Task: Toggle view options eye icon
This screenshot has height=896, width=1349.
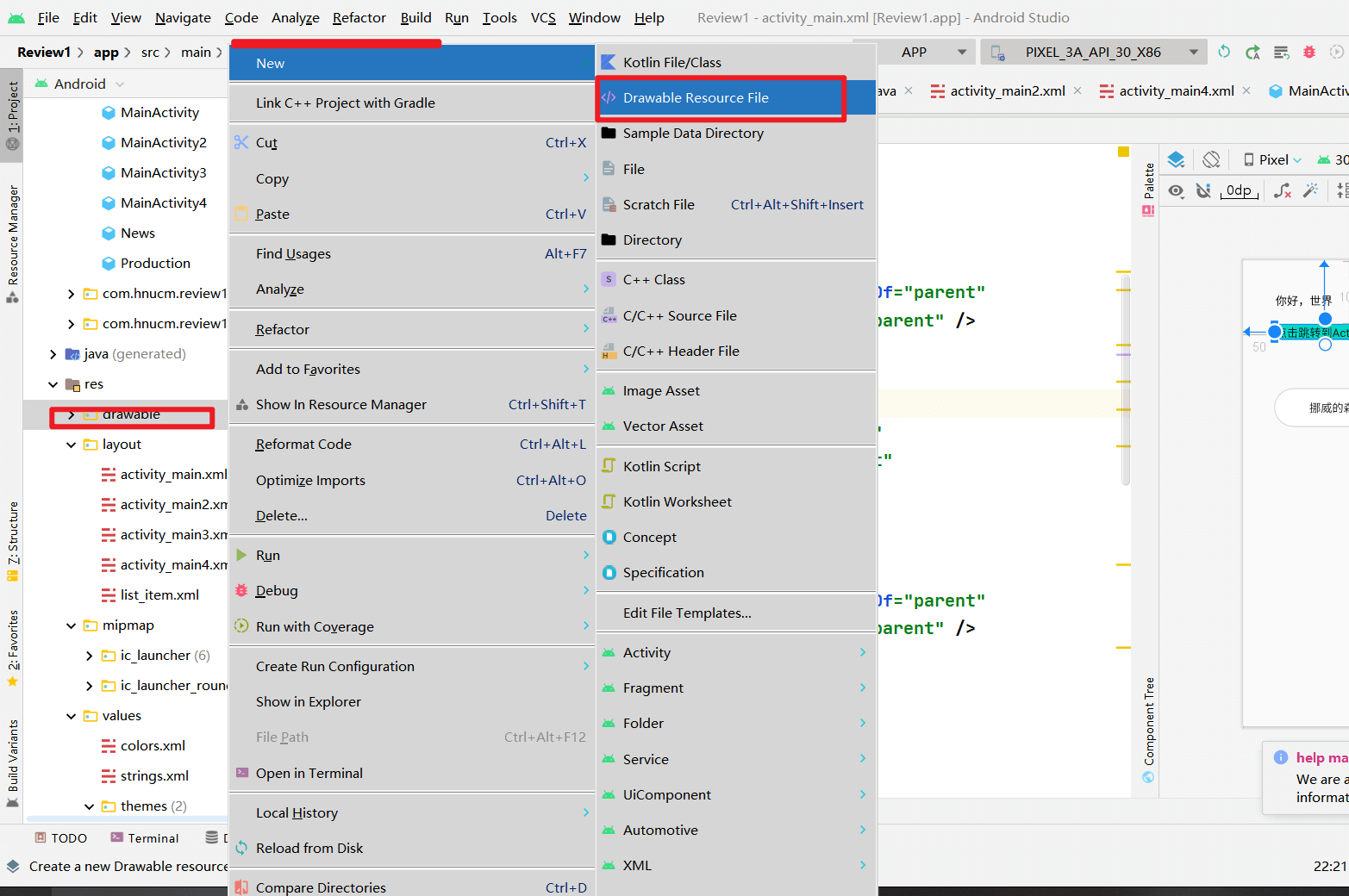Action: [1176, 190]
